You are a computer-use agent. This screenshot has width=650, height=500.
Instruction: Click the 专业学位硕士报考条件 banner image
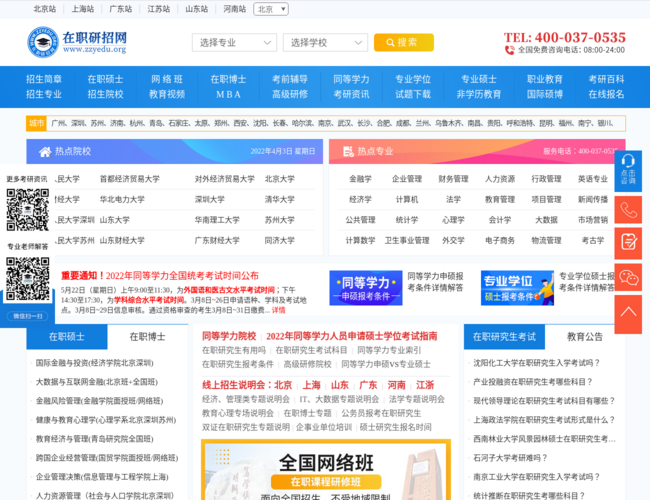click(x=517, y=288)
